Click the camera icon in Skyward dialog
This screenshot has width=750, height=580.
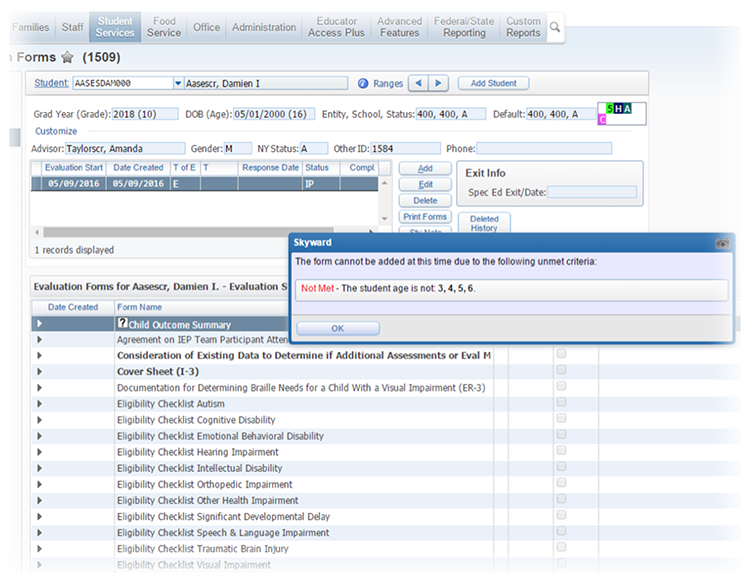[722, 243]
